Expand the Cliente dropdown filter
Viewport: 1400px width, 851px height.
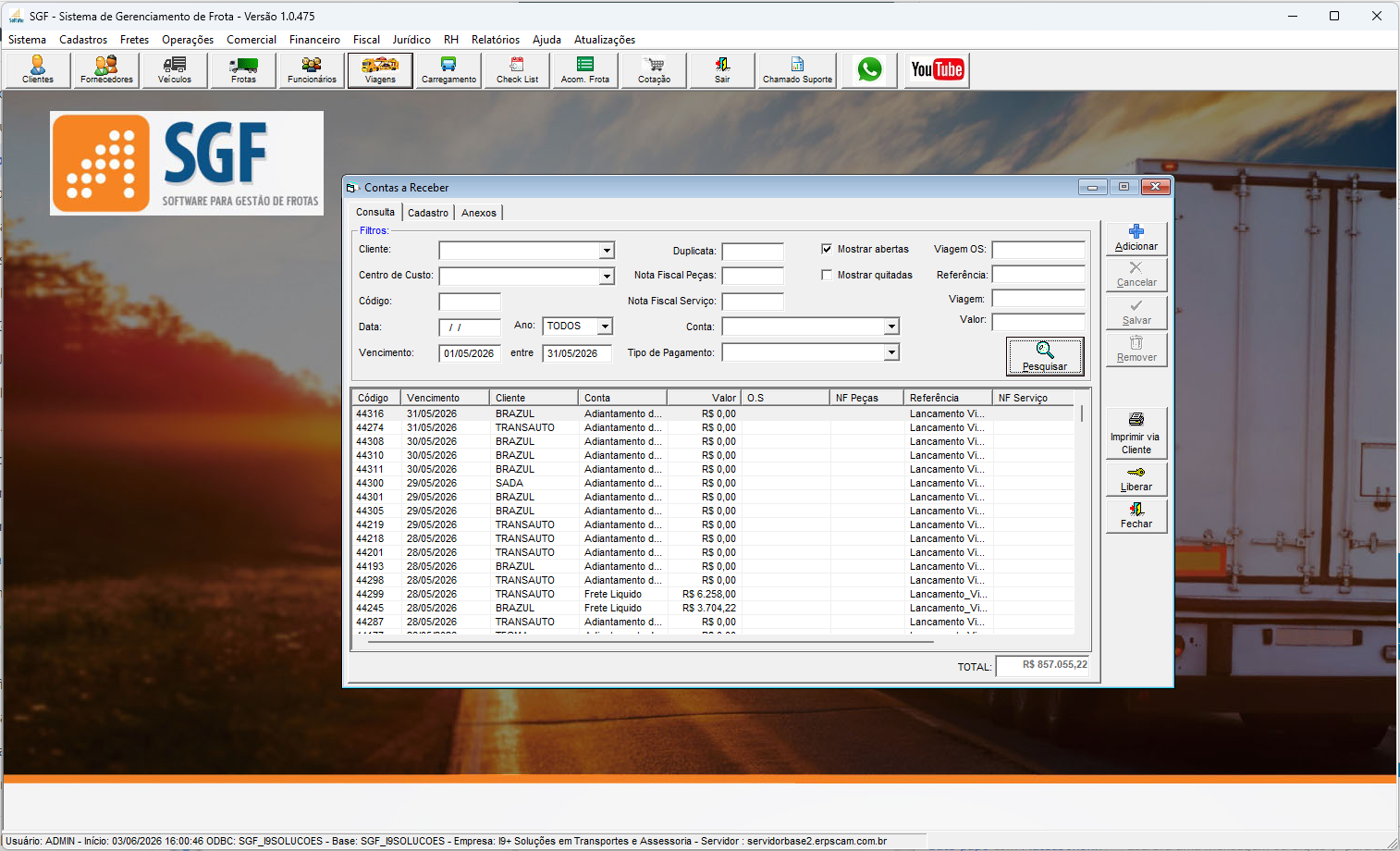(607, 251)
